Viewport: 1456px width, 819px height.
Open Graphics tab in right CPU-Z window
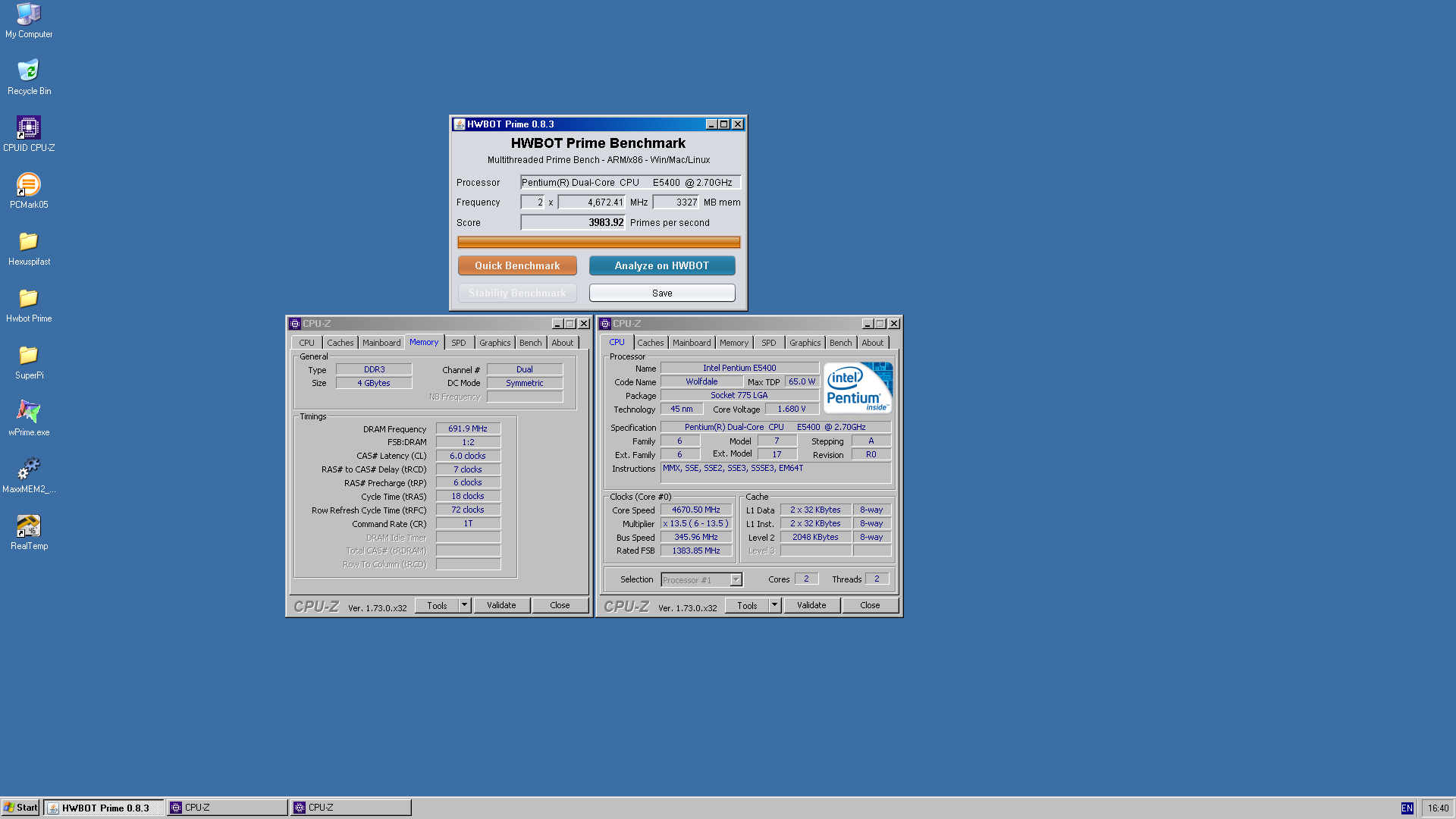click(805, 343)
